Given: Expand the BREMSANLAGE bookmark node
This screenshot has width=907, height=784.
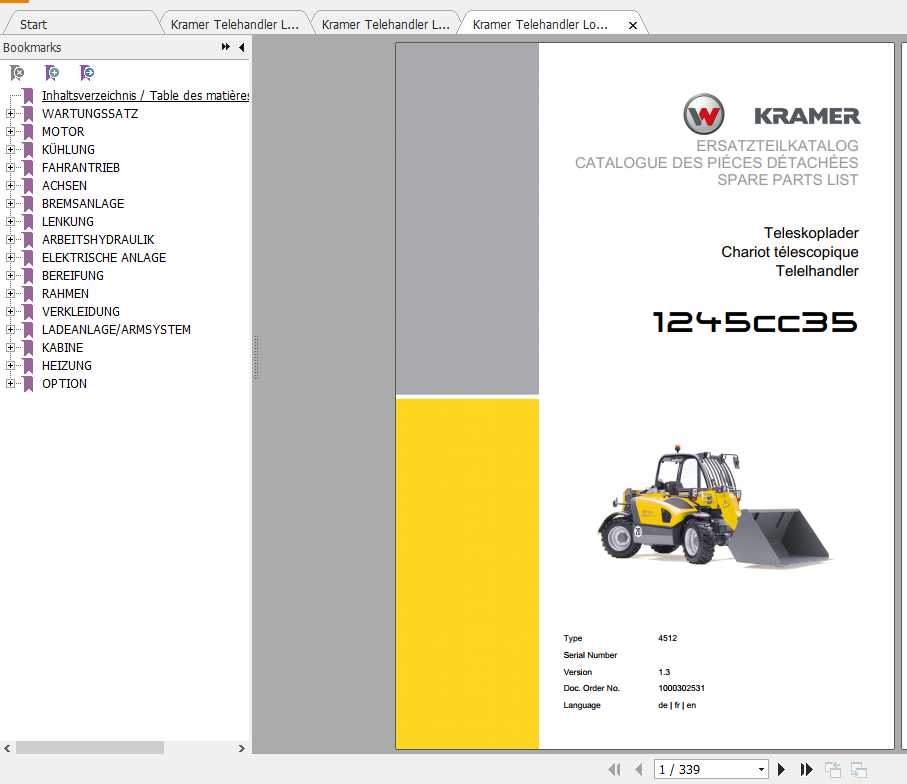Looking at the screenshot, I should [10, 203].
